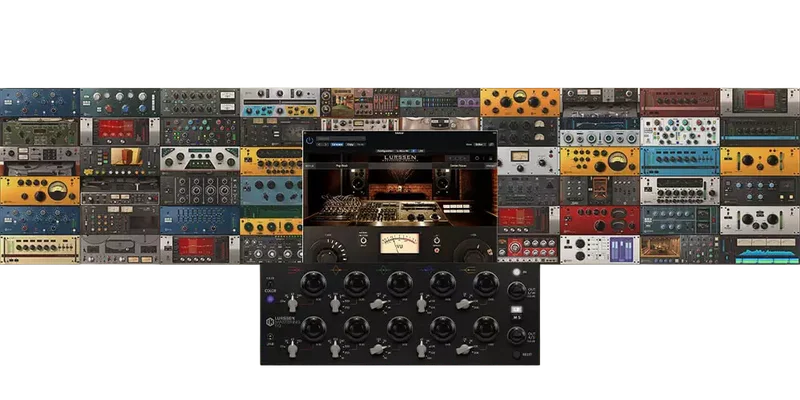The width and height of the screenshot is (800, 400).
Task: Select next preset arrow in plugin header
Action: [x=327, y=144]
